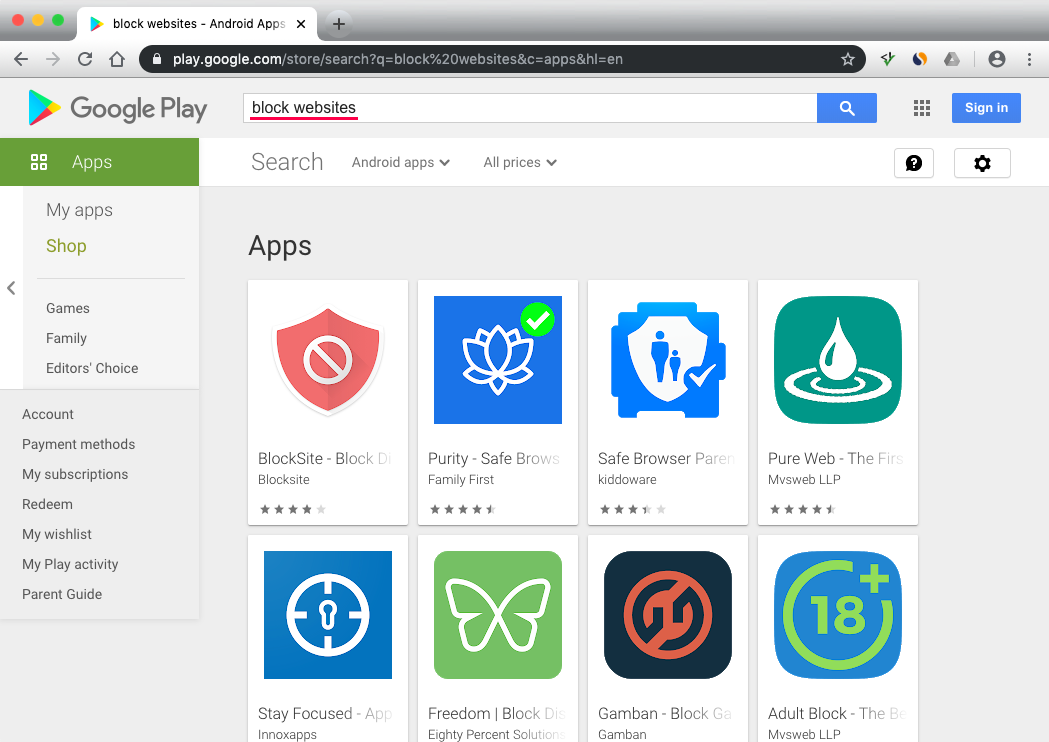
Task: Open the Chrome three-dot menu
Action: [x=1029, y=59]
